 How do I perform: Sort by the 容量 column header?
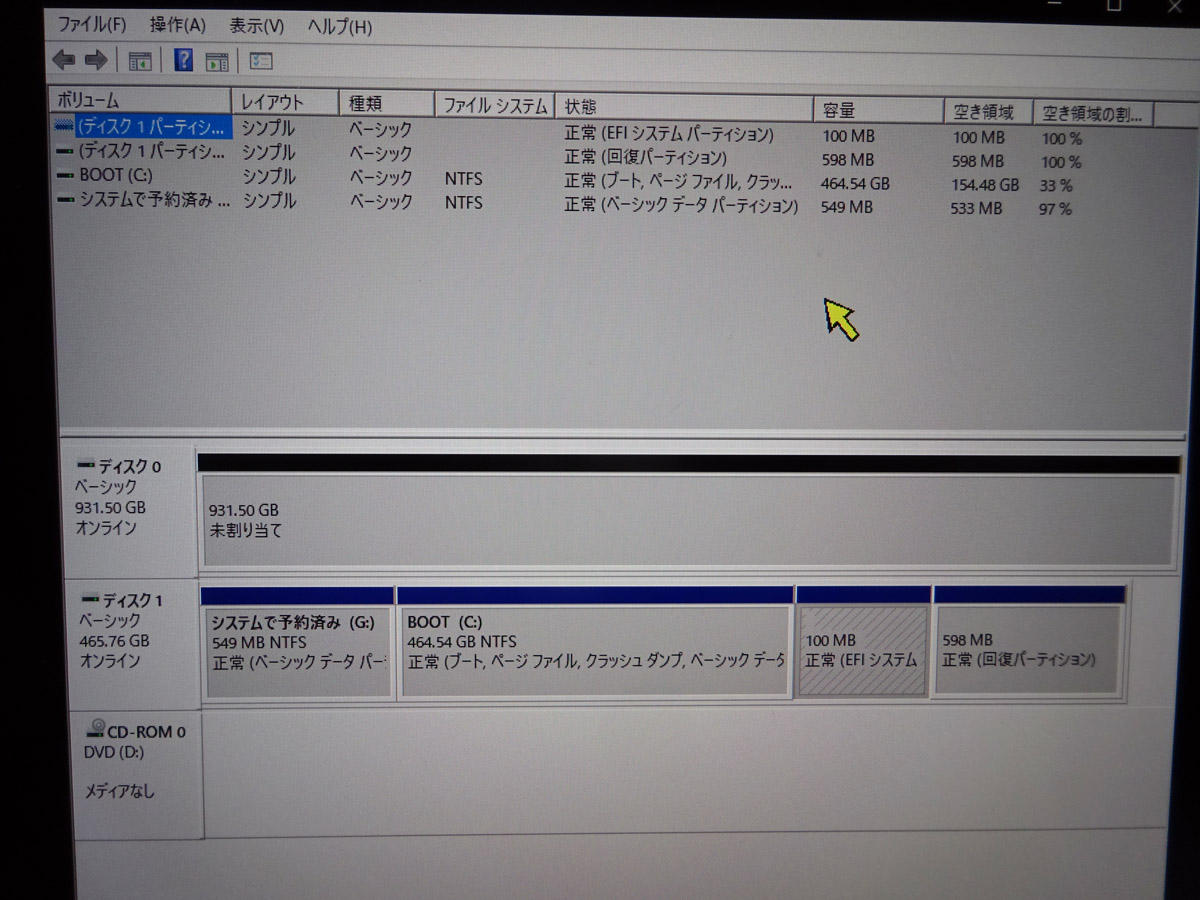(x=879, y=111)
